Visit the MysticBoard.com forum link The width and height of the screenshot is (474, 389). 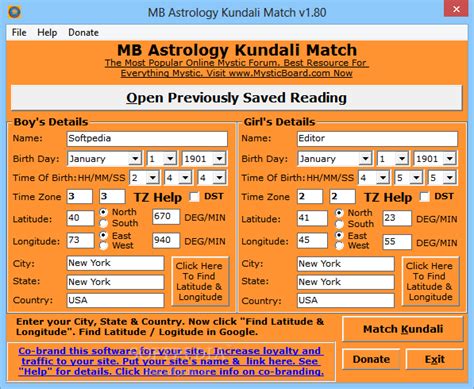237,68
